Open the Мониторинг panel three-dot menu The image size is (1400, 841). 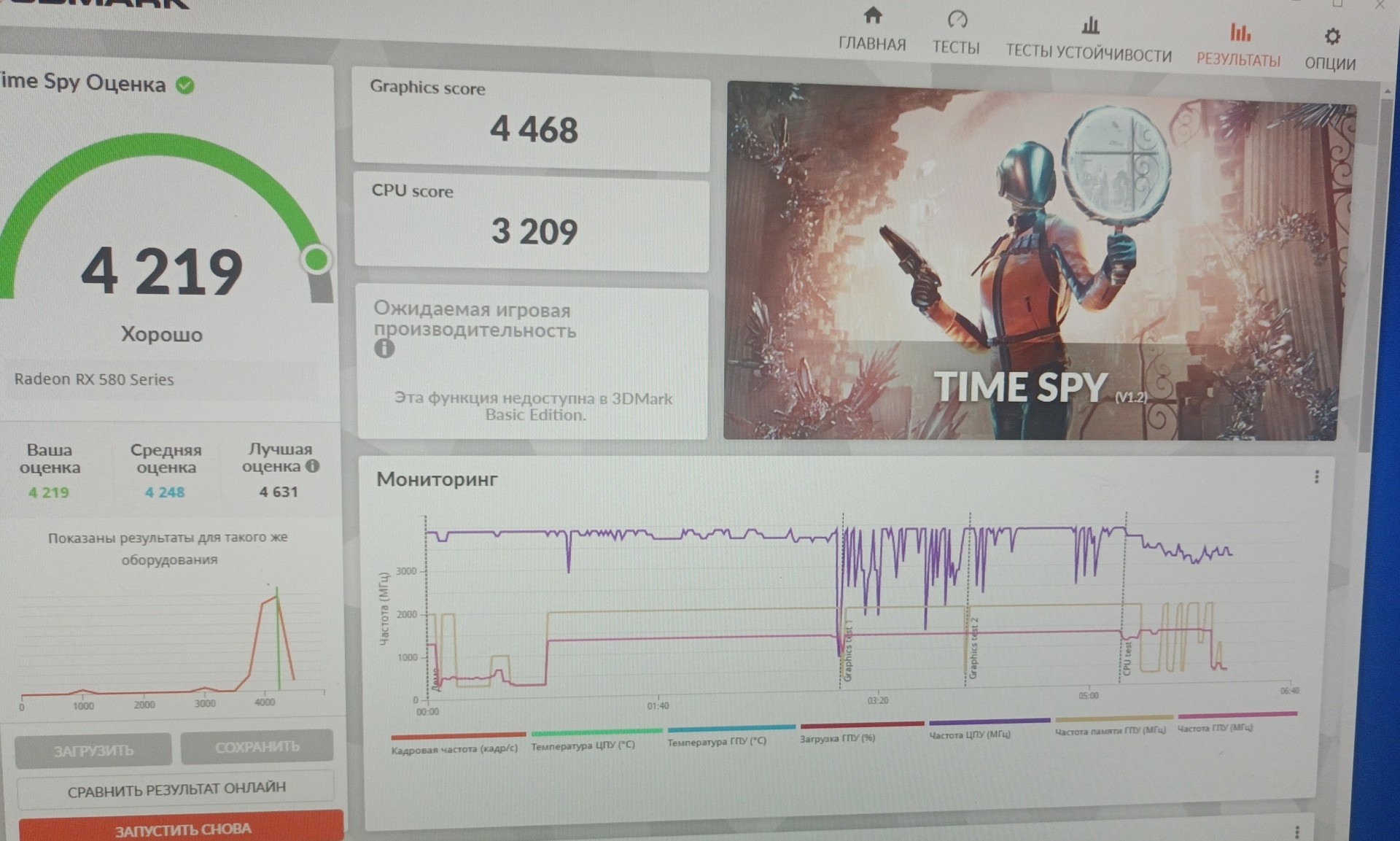click(1316, 477)
